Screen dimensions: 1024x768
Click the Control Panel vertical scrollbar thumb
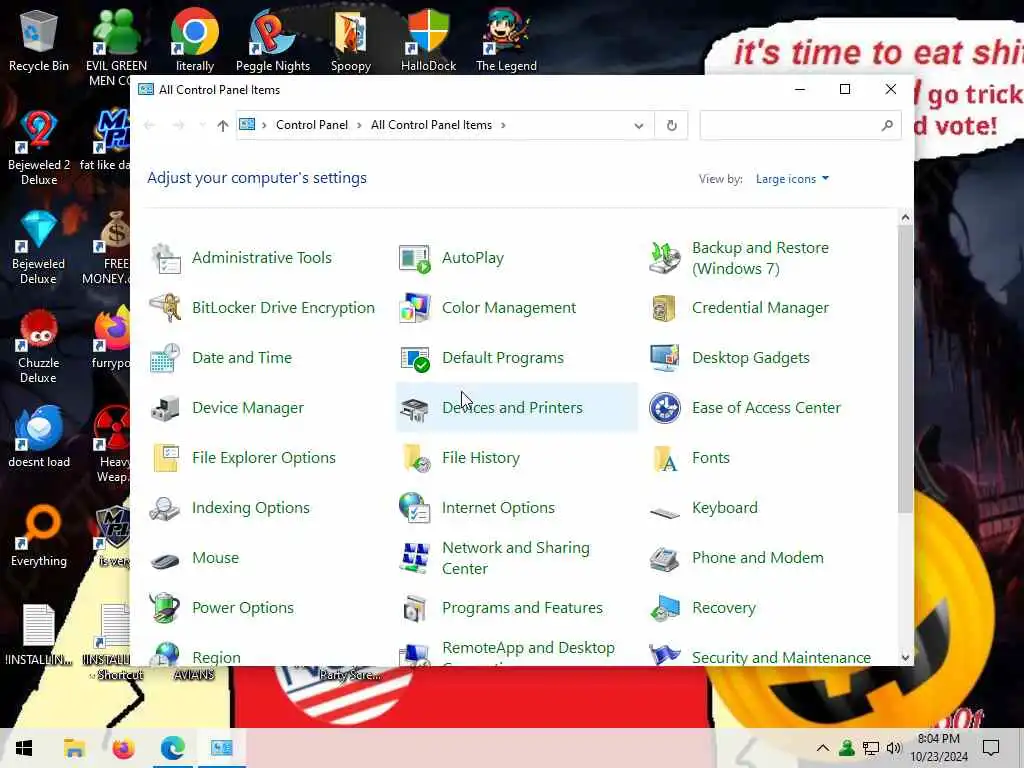(x=905, y=369)
